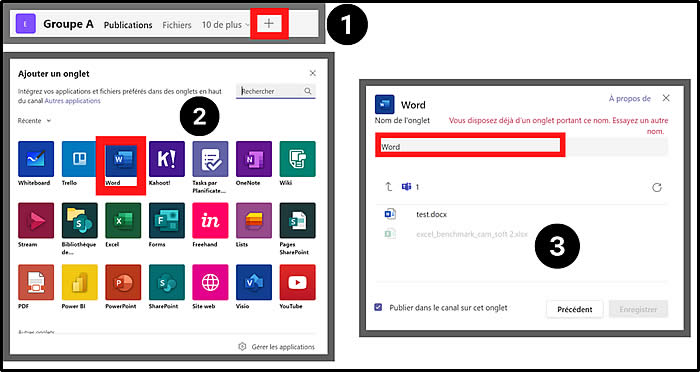Image resolution: width=700 pixels, height=372 pixels.
Task: Select the YouTube app
Action: click(297, 282)
